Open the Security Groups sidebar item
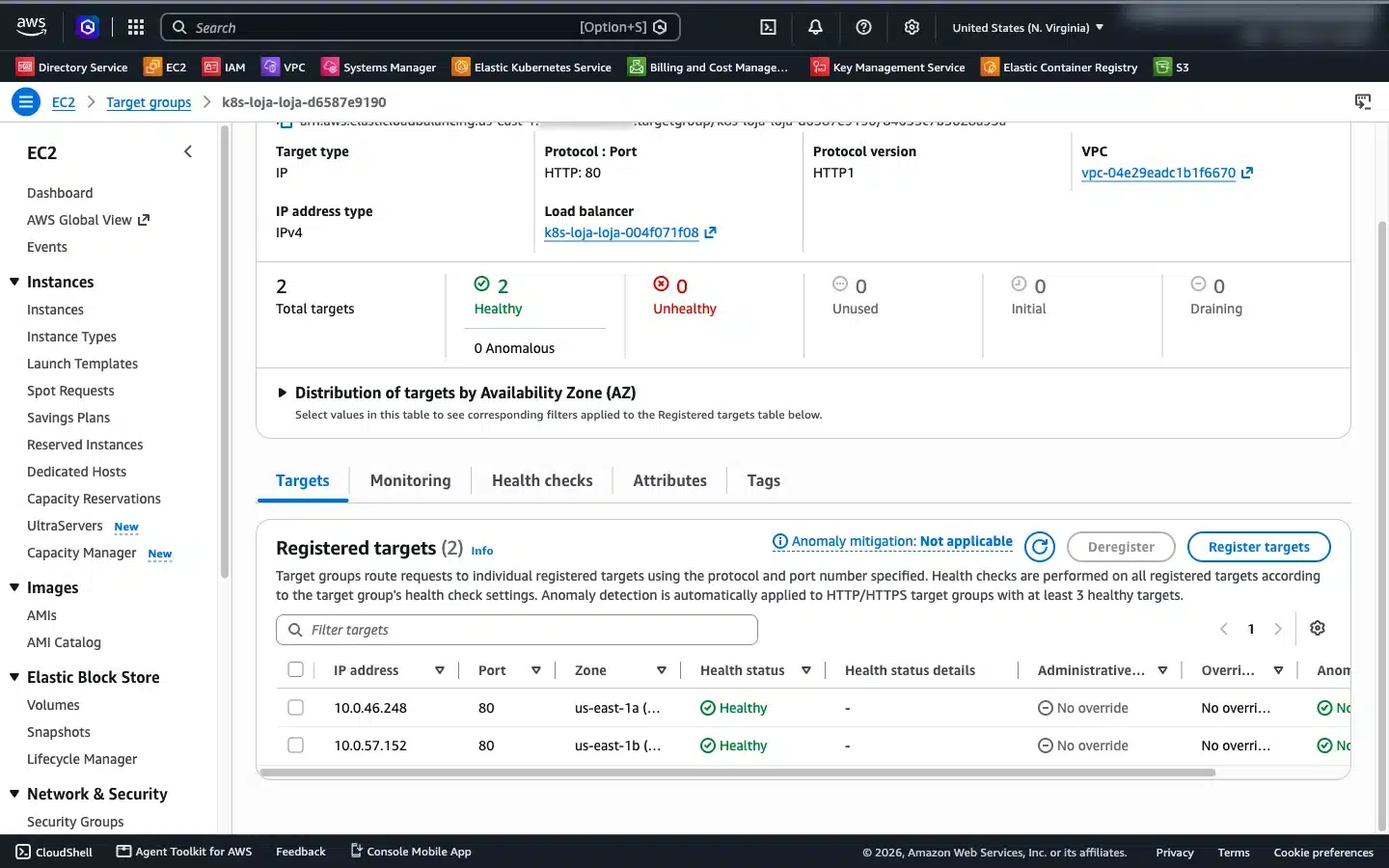1389x868 pixels. pos(75,822)
